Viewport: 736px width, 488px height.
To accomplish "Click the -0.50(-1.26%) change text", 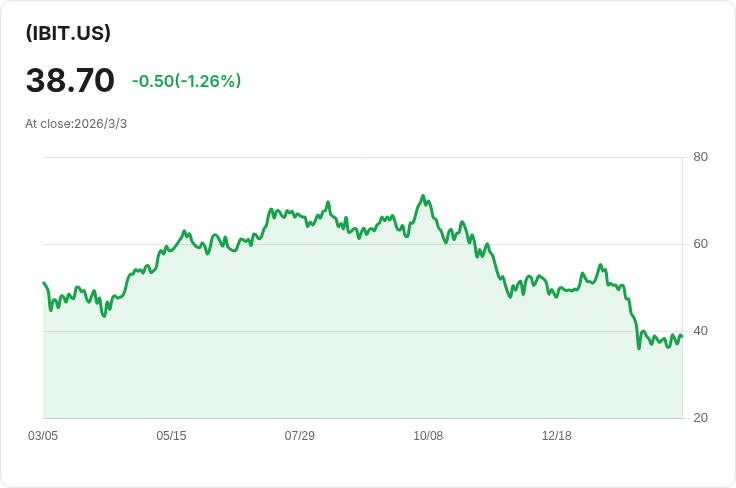I will click(186, 81).
